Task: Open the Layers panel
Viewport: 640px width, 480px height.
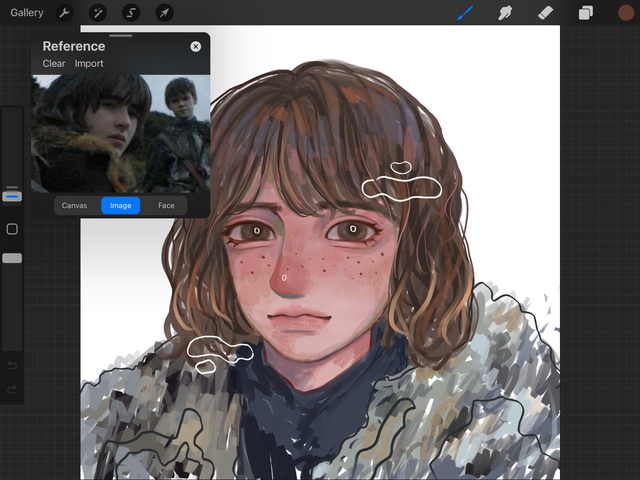Action: point(586,13)
